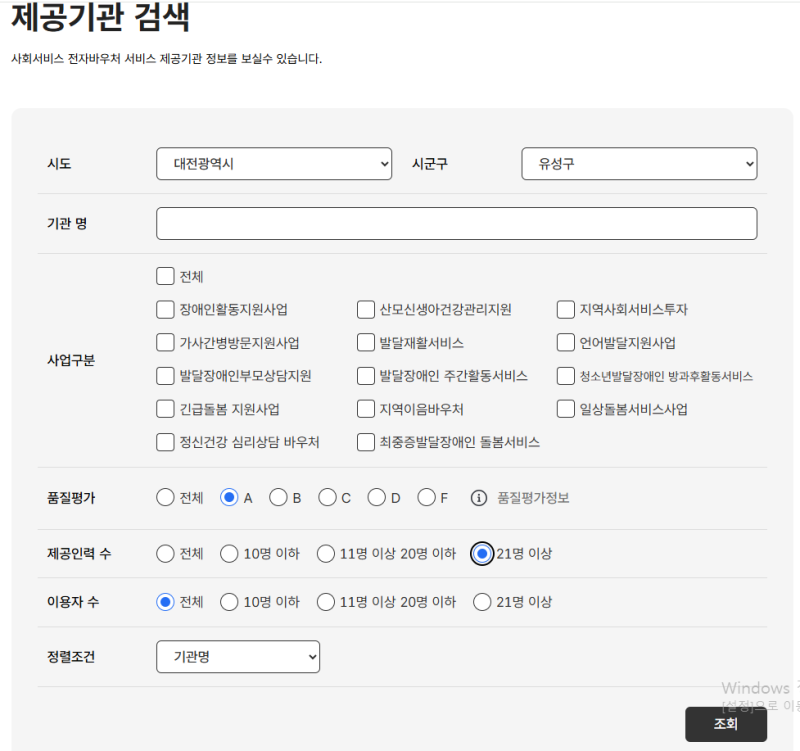Image resolution: width=800 pixels, height=751 pixels.
Task: Select 10명 이하 for 이용자 수
Action: (x=229, y=602)
